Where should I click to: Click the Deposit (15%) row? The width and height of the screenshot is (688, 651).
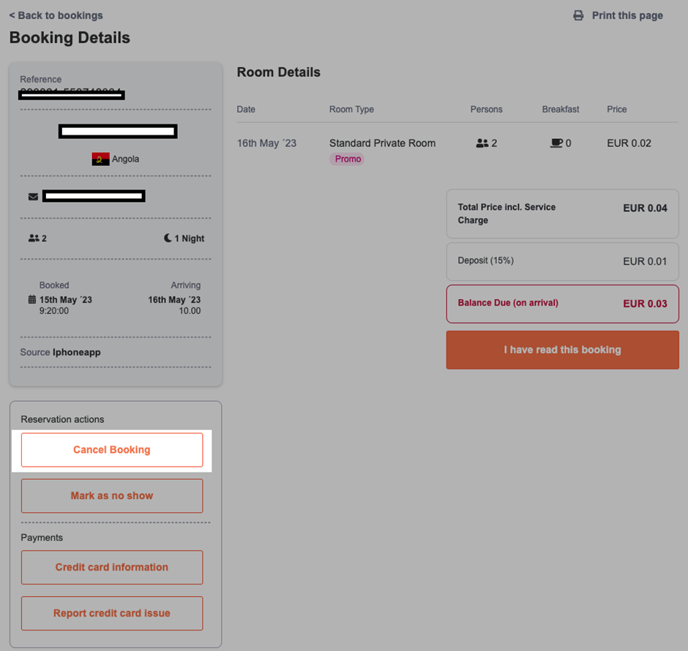click(x=562, y=261)
